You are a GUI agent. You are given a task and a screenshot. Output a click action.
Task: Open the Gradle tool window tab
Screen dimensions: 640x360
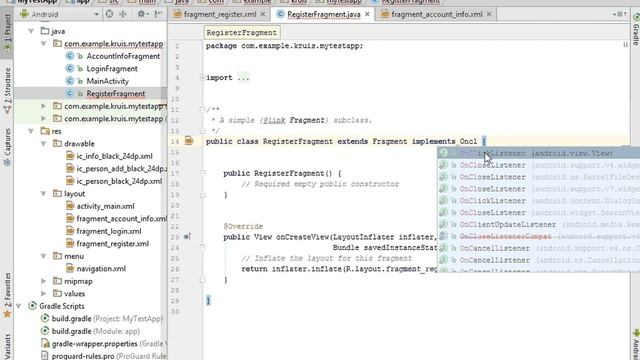[636, 29]
